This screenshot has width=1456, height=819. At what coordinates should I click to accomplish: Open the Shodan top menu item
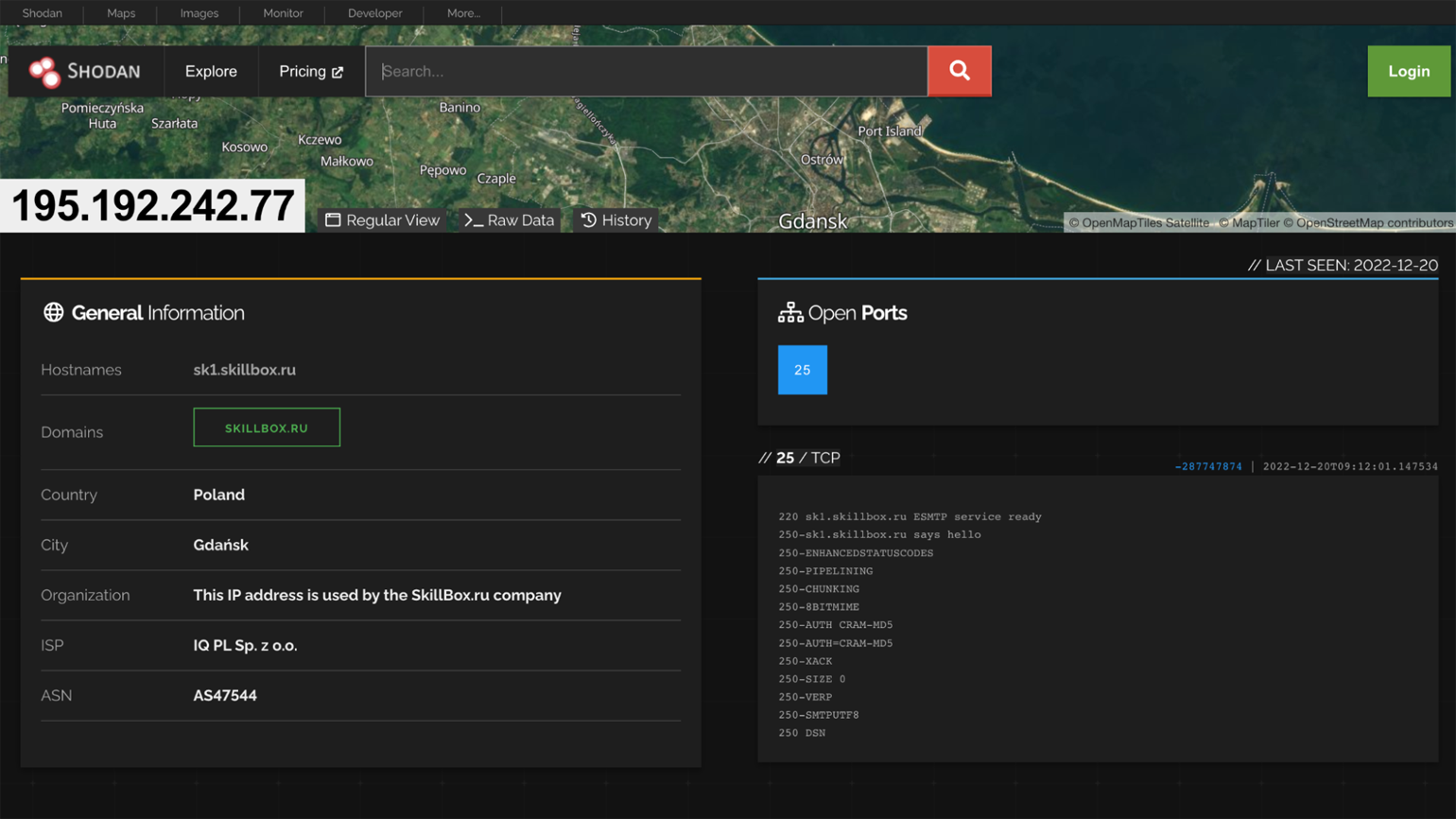point(43,13)
